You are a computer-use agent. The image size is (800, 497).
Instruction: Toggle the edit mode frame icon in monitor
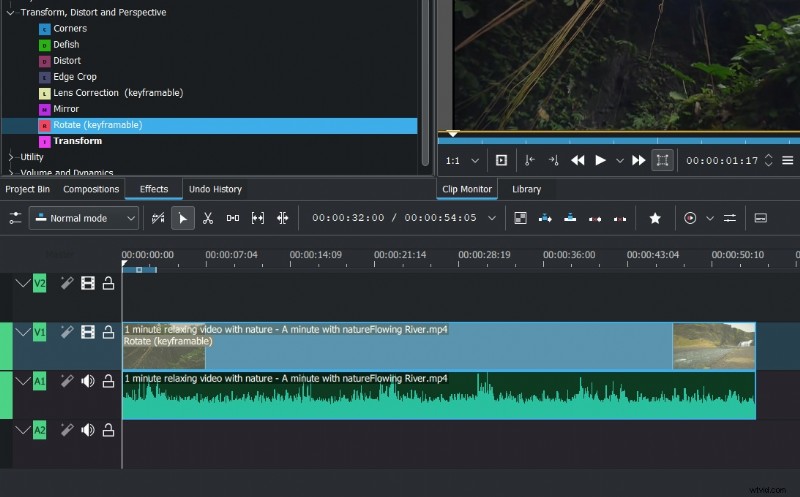click(661, 160)
